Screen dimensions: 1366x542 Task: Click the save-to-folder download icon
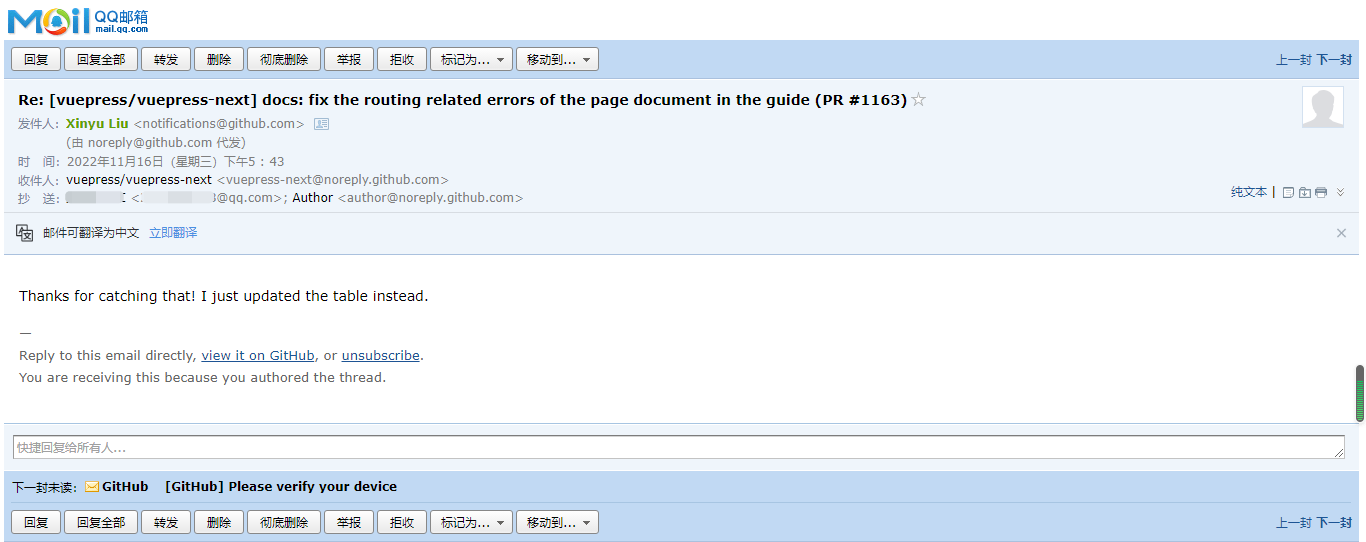[1305, 192]
